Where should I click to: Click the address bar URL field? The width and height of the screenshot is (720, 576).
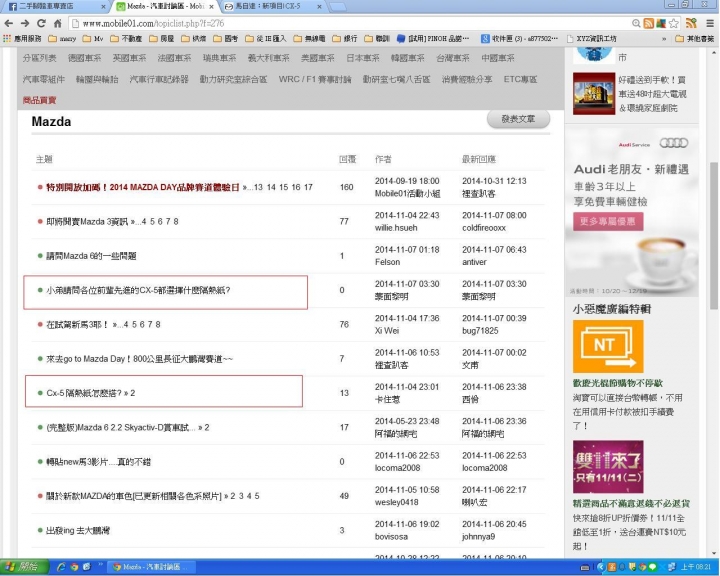(x=349, y=23)
